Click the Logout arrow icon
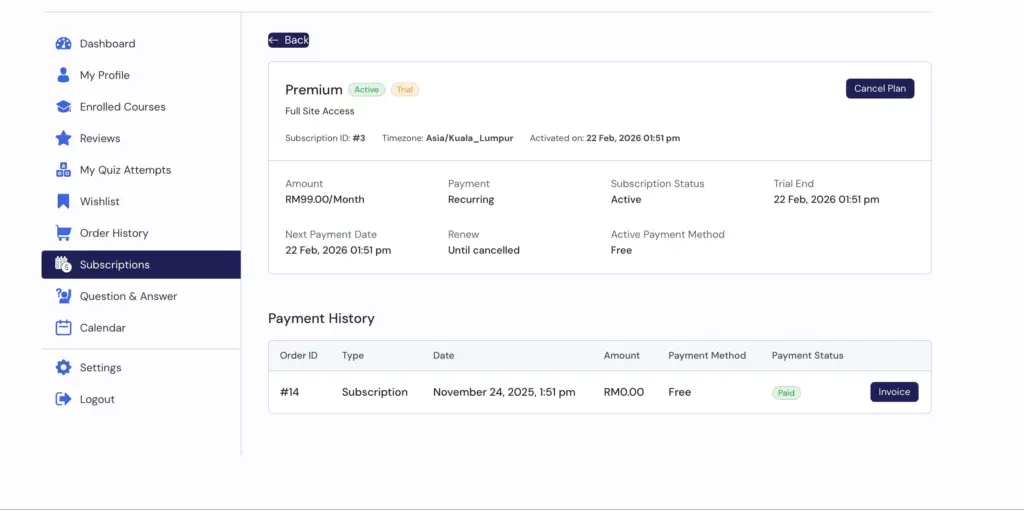The width and height of the screenshot is (1024, 510). coord(63,399)
